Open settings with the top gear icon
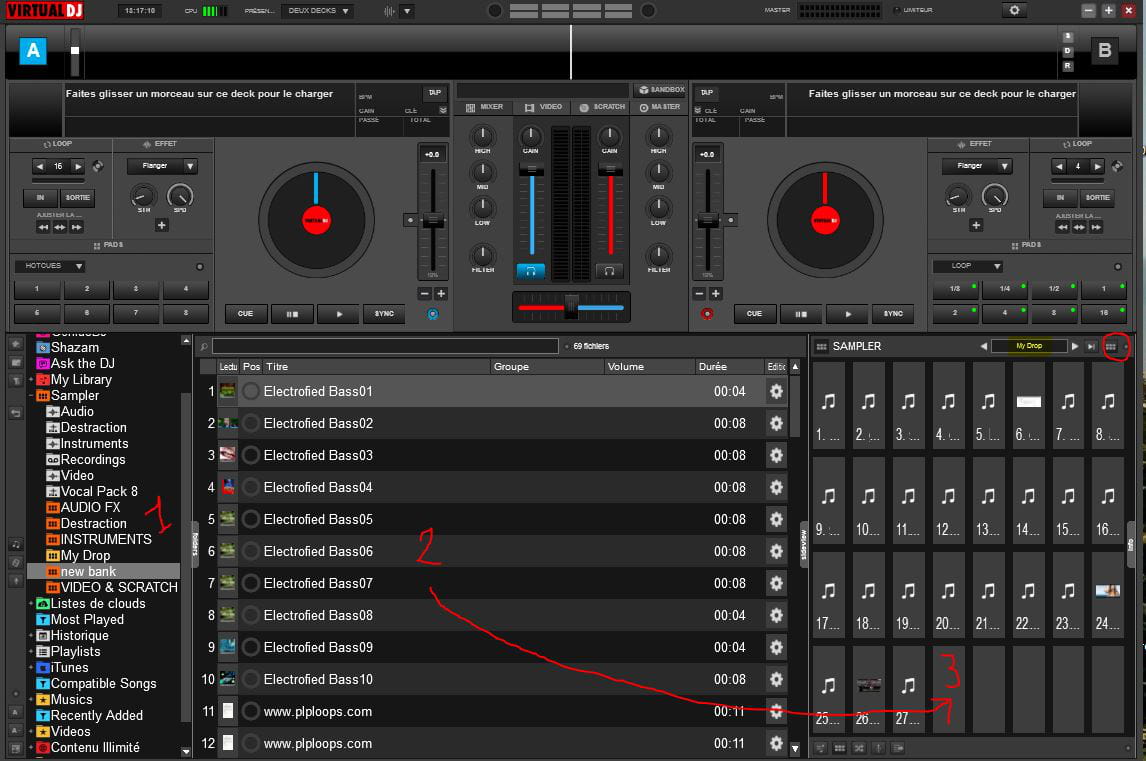Image resolution: width=1146 pixels, height=761 pixels. point(1015,10)
